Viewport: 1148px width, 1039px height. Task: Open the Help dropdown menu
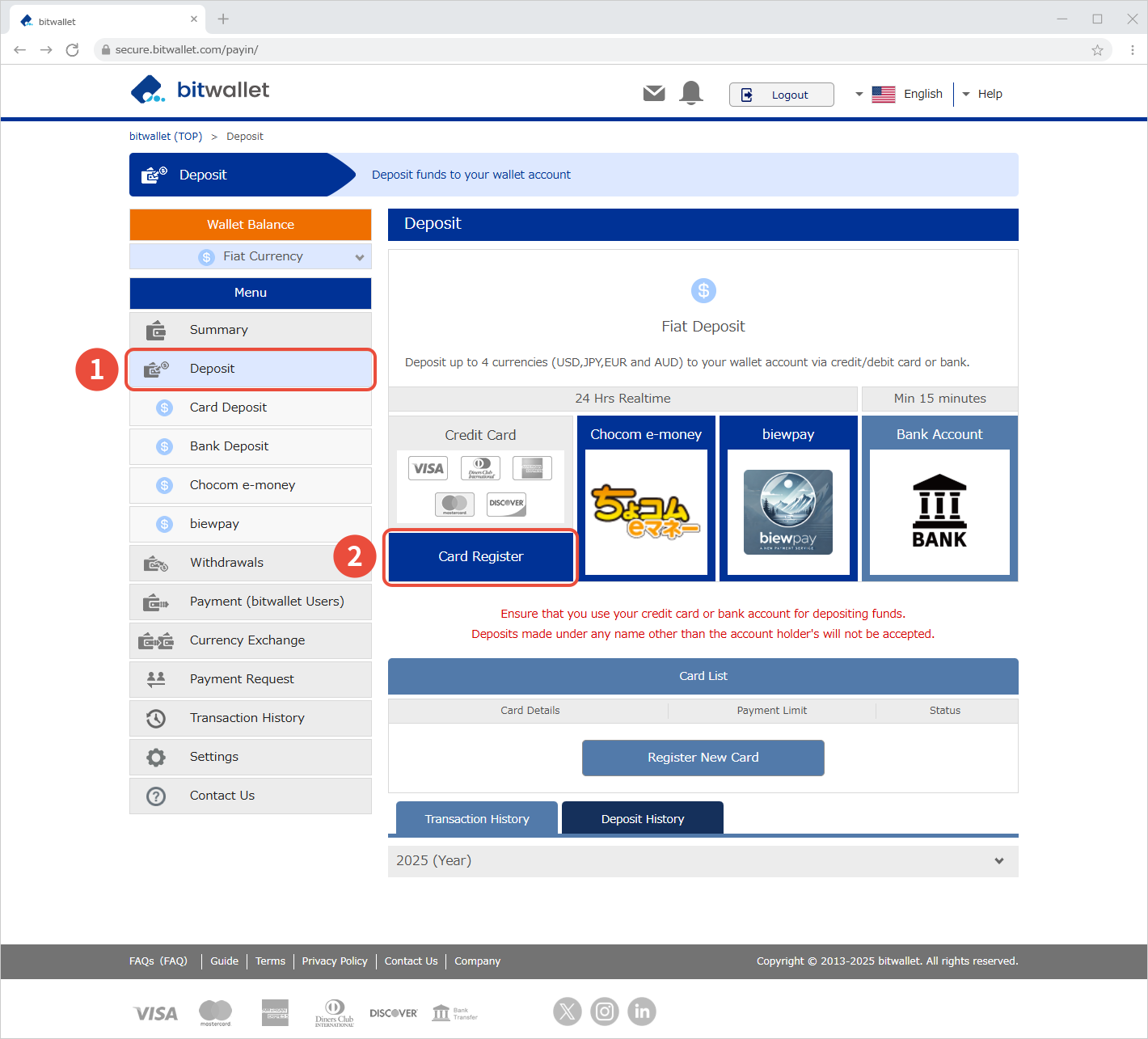click(982, 95)
